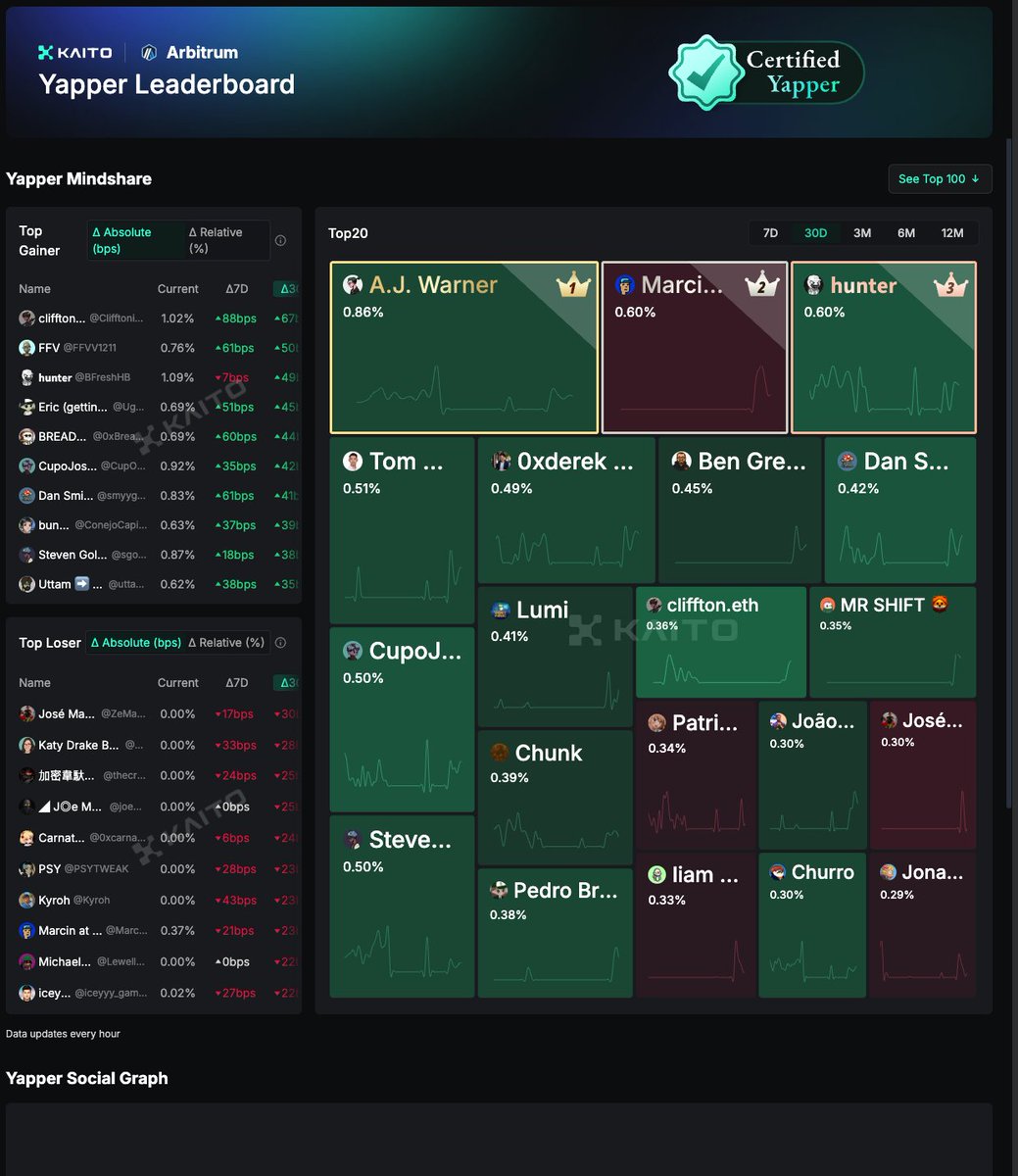Click PSY's avatar in Top Loser list

(x=27, y=869)
